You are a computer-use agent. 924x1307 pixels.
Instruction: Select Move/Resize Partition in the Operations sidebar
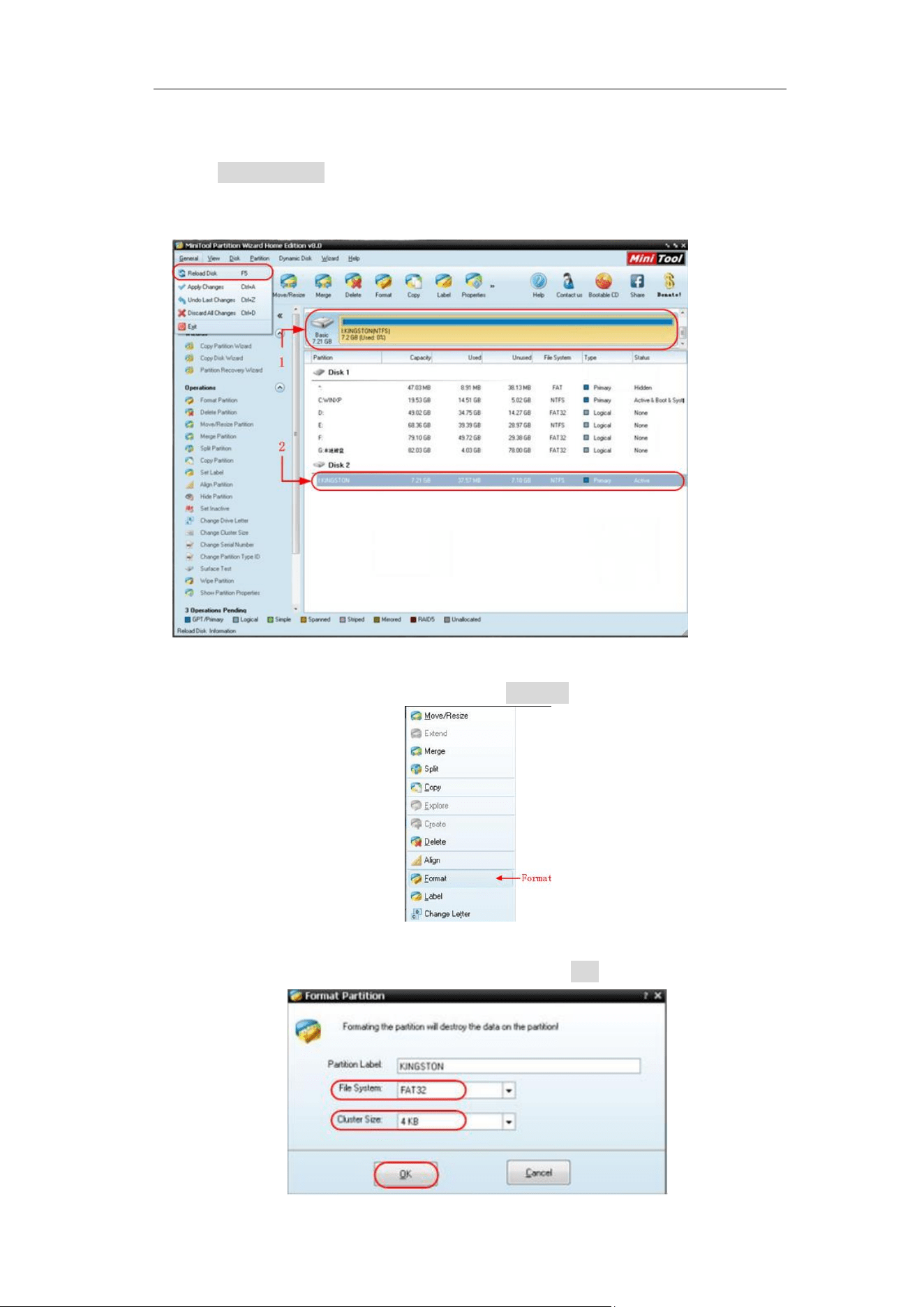click(219, 424)
